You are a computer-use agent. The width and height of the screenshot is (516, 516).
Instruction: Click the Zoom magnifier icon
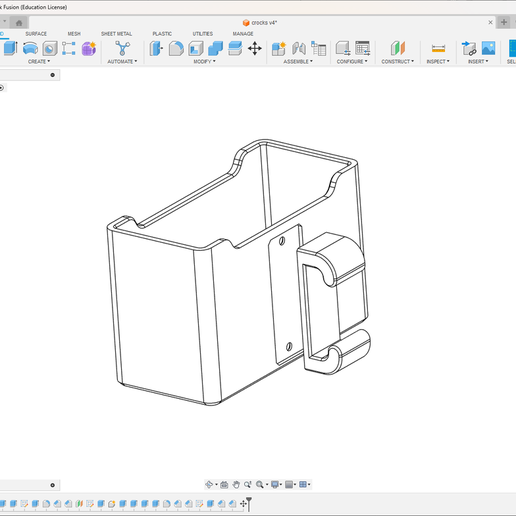pyautogui.click(x=260, y=484)
